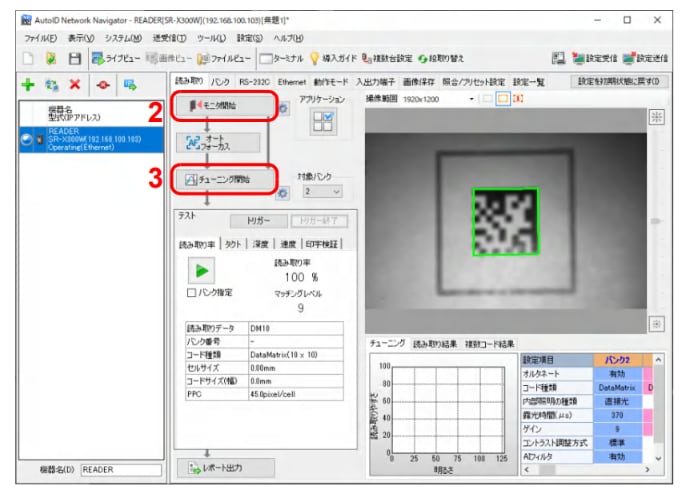Select first capture-area frame icon

click(487, 99)
